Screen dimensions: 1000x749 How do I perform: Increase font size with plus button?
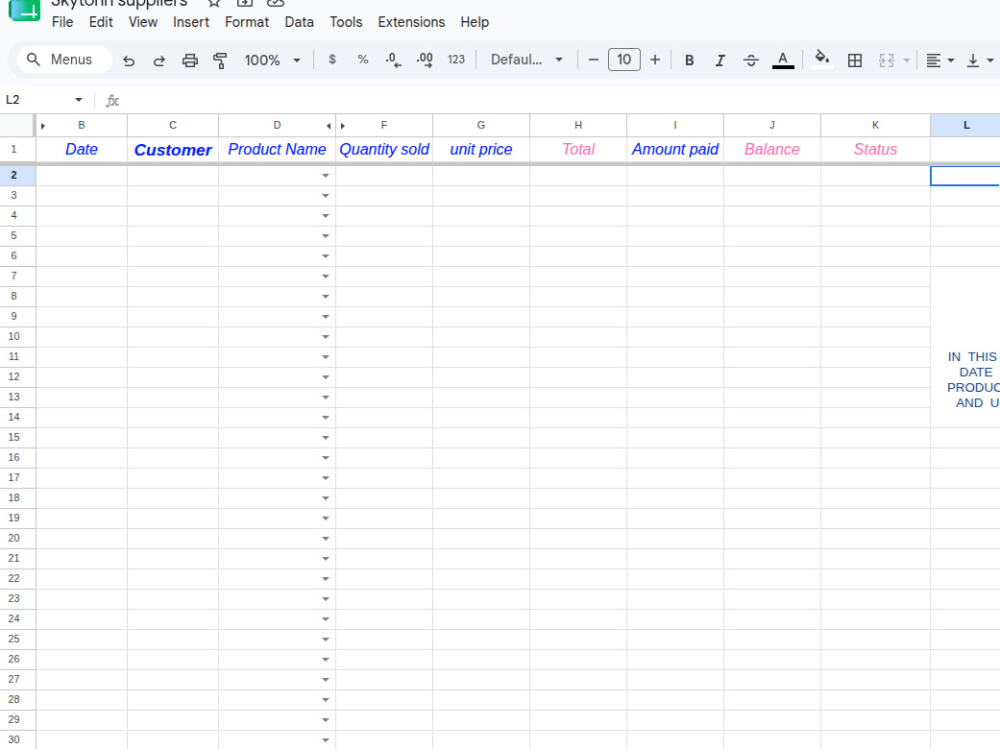(x=655, y=59)
